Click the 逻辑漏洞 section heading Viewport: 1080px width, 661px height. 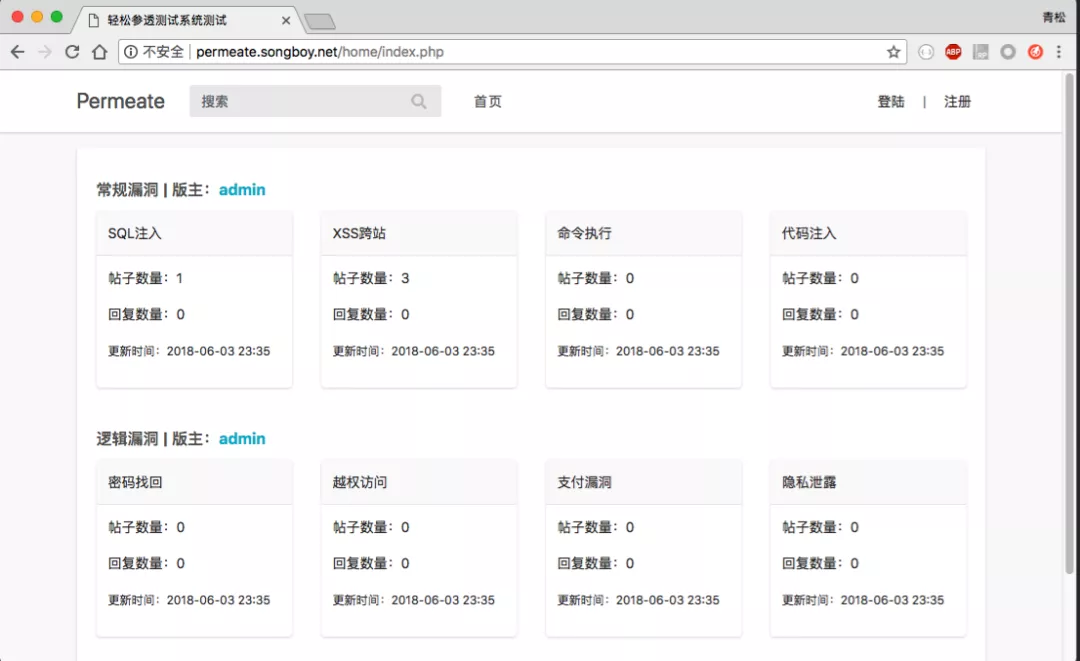coord(127,439)
